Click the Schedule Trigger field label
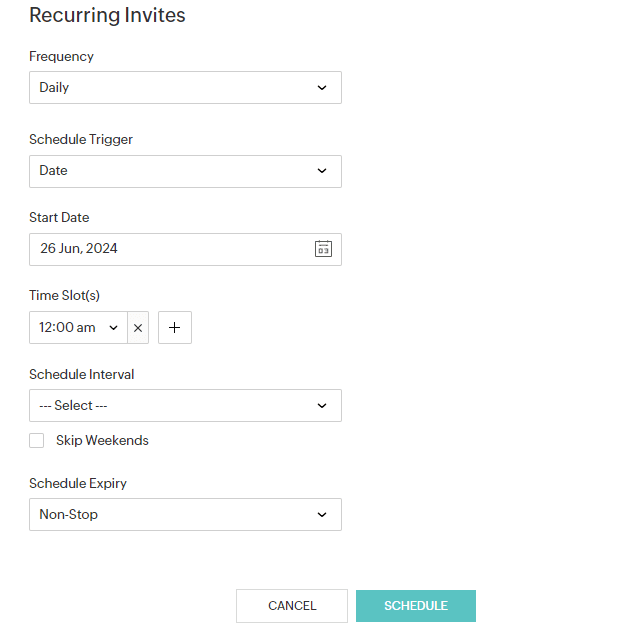 (81, 140)
